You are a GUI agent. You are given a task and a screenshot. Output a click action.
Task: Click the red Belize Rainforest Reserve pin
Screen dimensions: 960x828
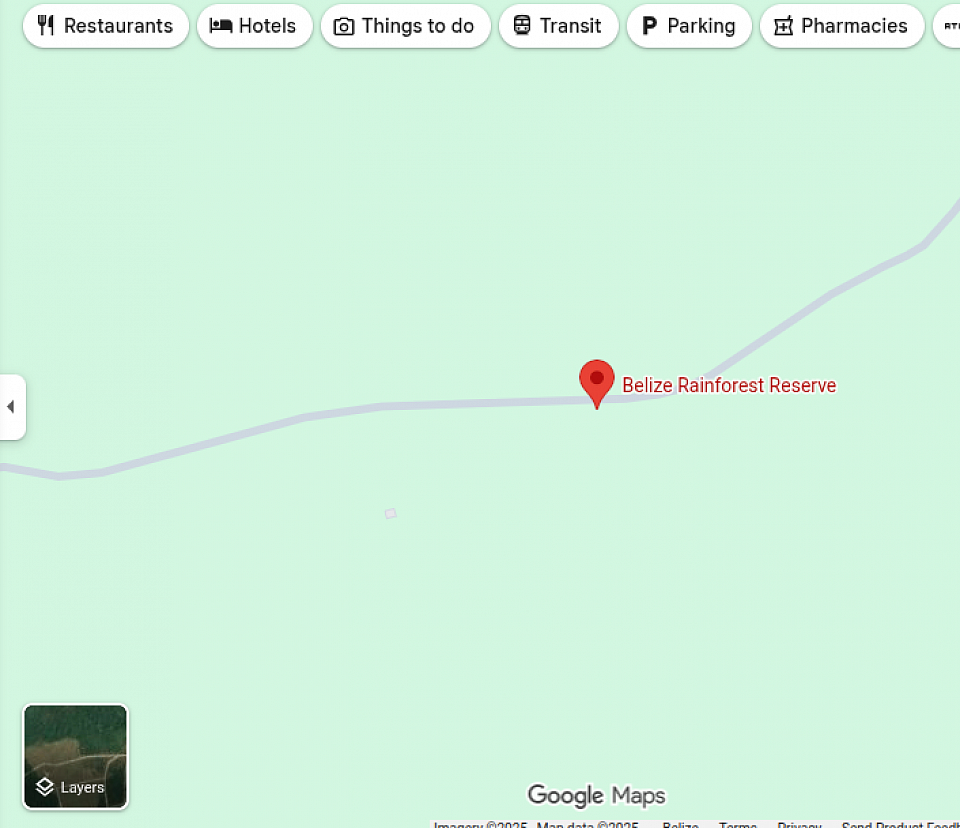coord(596,383)
